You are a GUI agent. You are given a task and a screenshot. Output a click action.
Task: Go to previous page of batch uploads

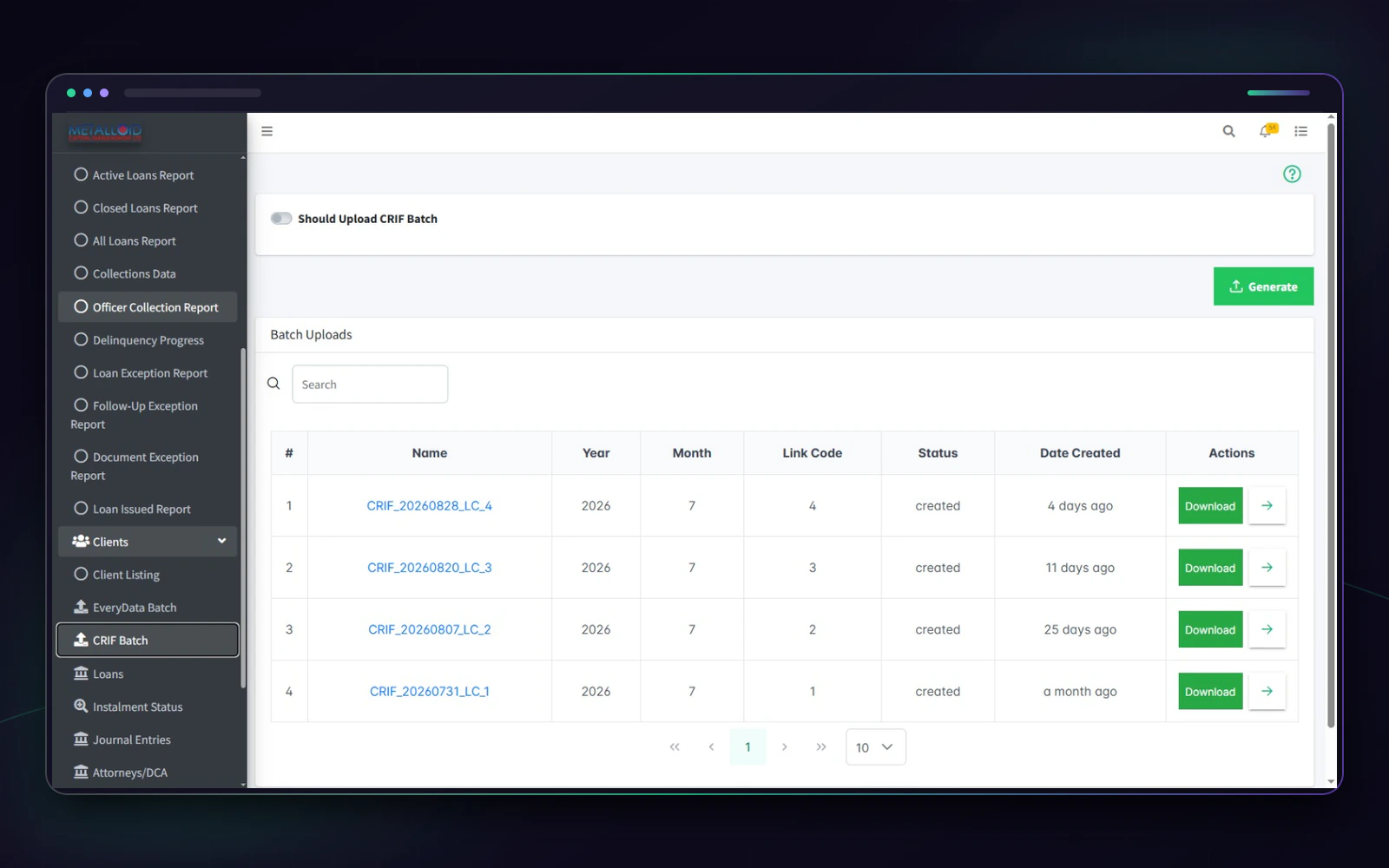coord(711,746)
